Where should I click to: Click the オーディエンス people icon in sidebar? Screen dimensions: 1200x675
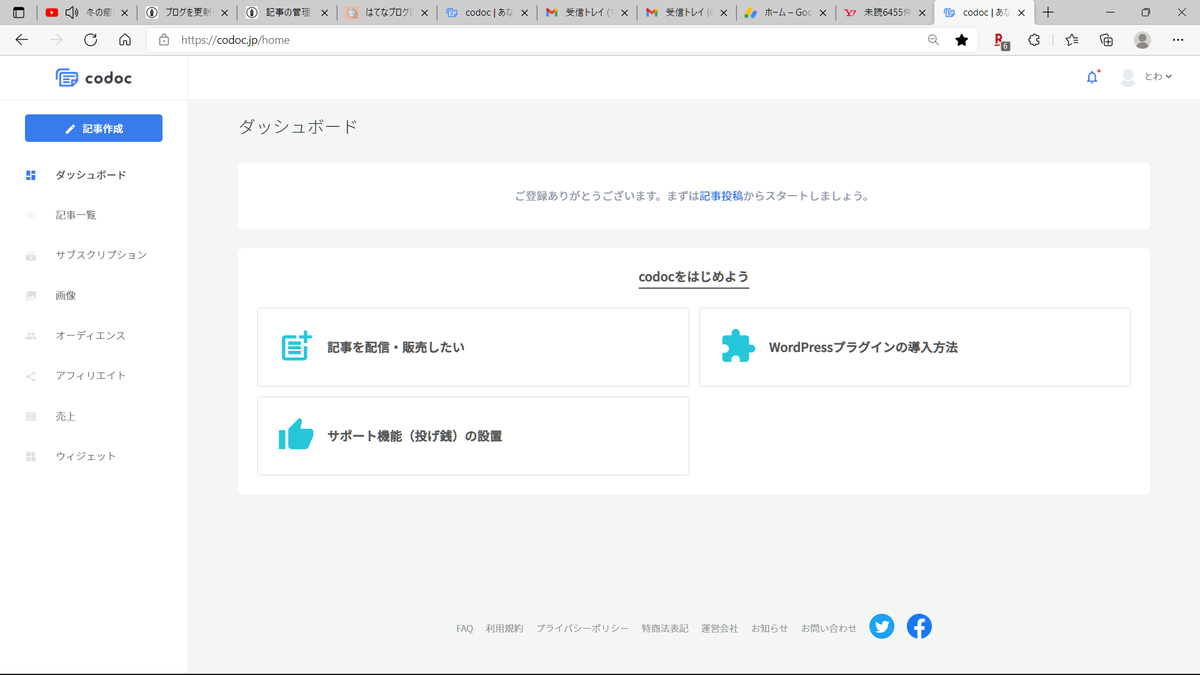click(x=31, y=336)
